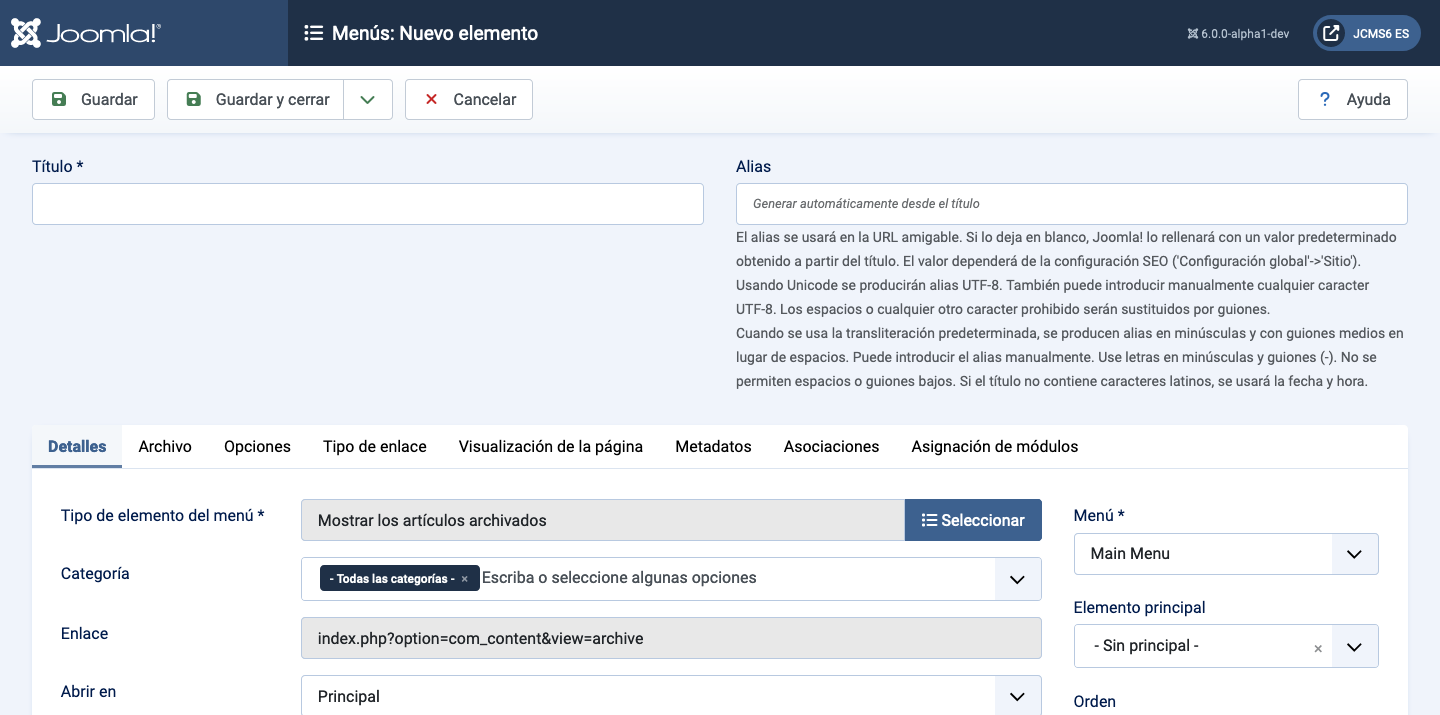Click the Mostrar los artículos archivados field

(603, 520)
